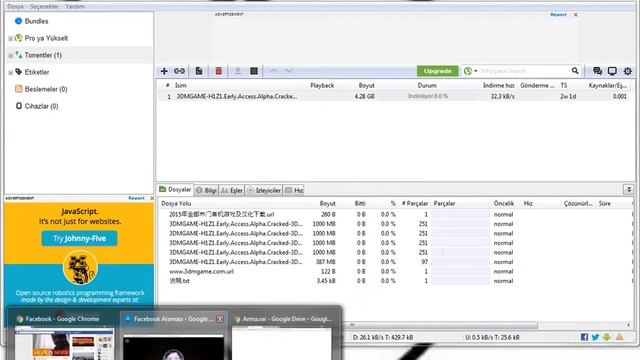Sort files by Öncelik column
This screenshot has width=640, height=360.
click(x=504, y=203)
